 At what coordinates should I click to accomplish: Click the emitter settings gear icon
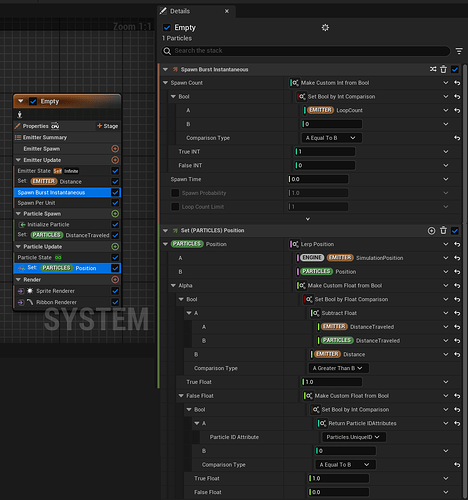click(325, 28)
